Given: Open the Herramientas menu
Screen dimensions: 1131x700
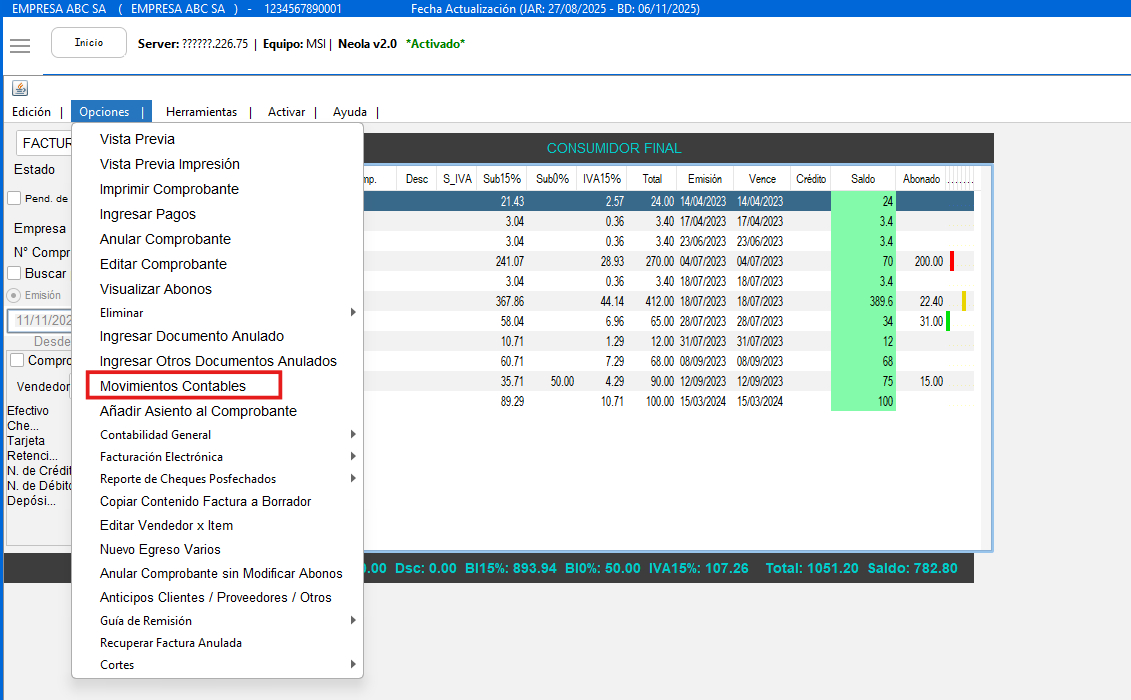Looking at the screenshot, I should tap(201, 112).
